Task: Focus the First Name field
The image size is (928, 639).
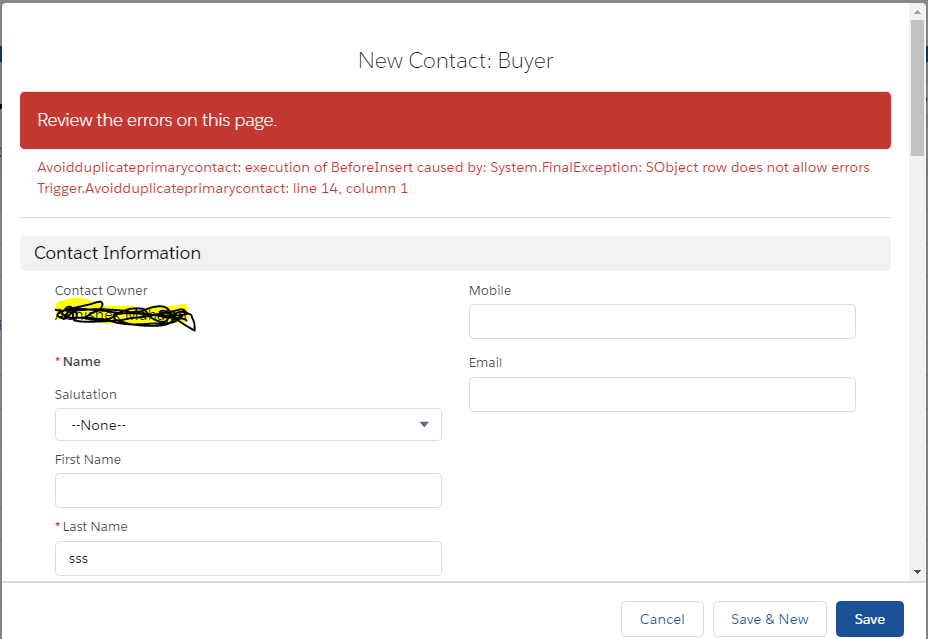Action: (248, 491)
